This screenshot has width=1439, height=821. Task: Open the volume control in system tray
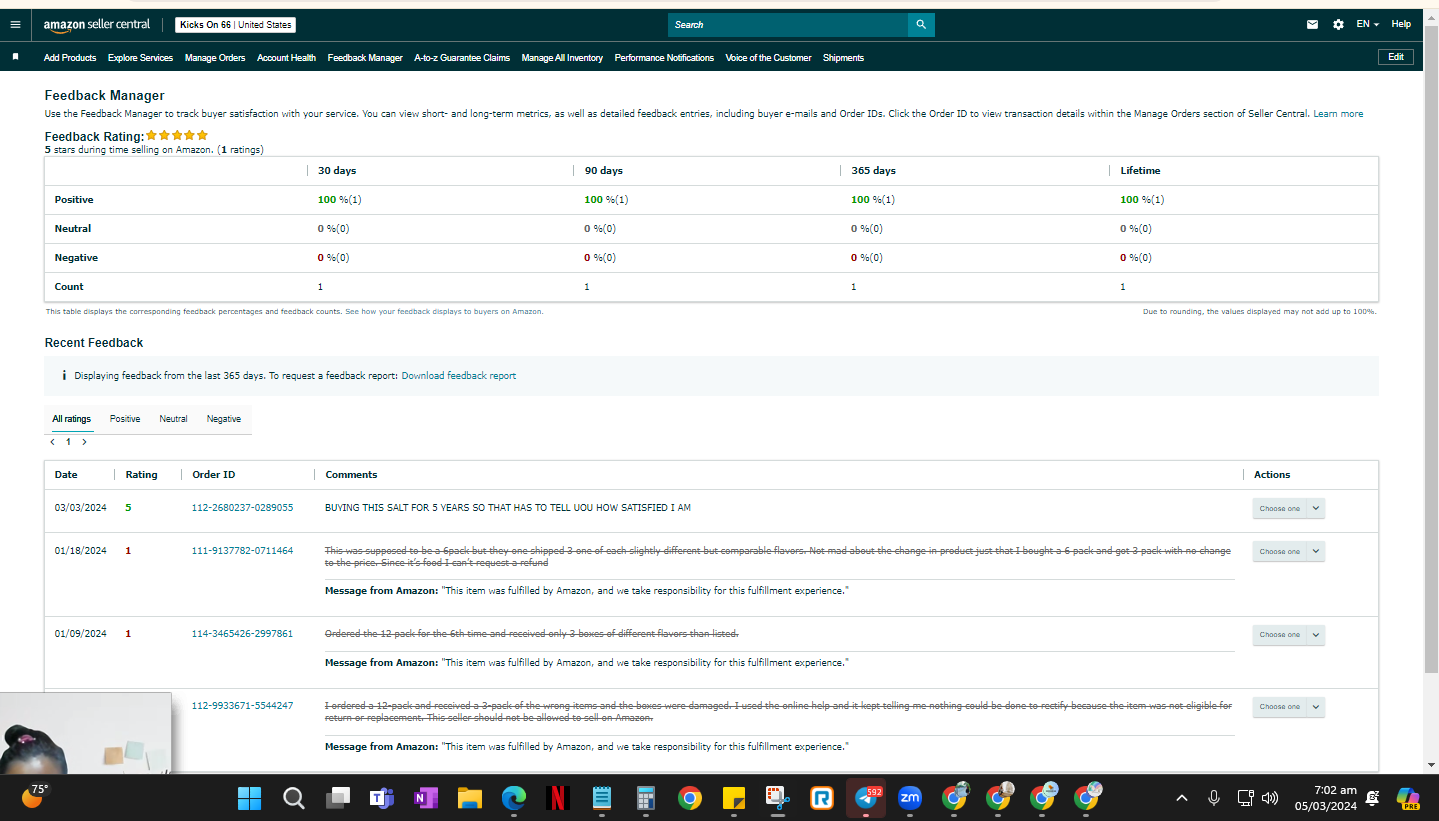click(1270, 798)
